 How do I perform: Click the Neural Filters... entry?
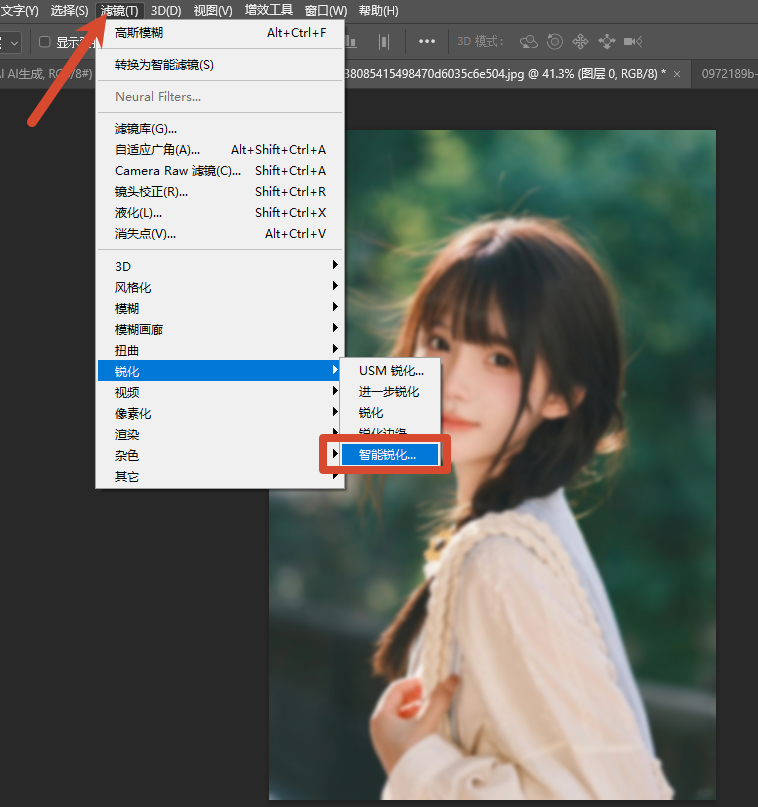click(220, 97)
